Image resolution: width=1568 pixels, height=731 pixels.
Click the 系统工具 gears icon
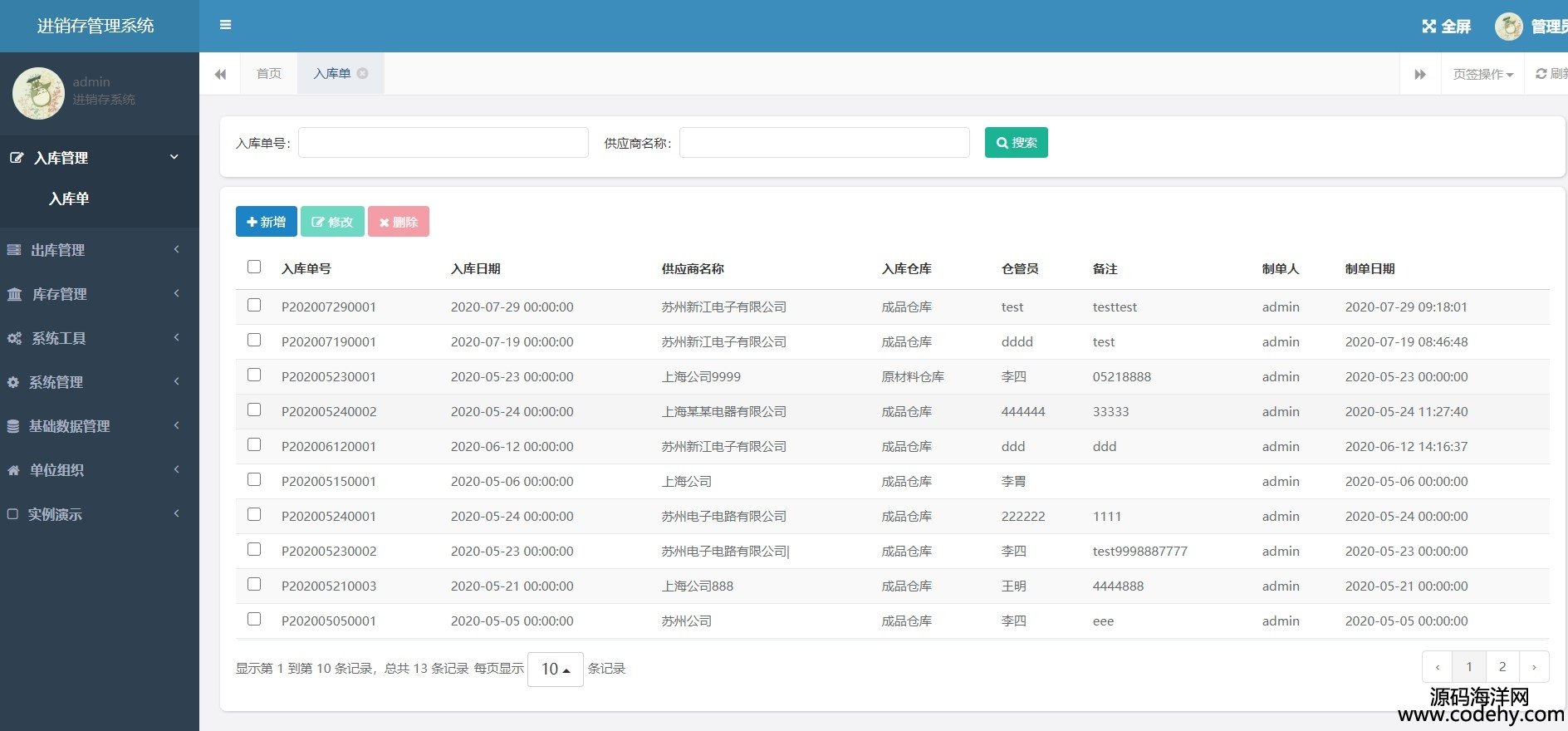pos(14,338)
